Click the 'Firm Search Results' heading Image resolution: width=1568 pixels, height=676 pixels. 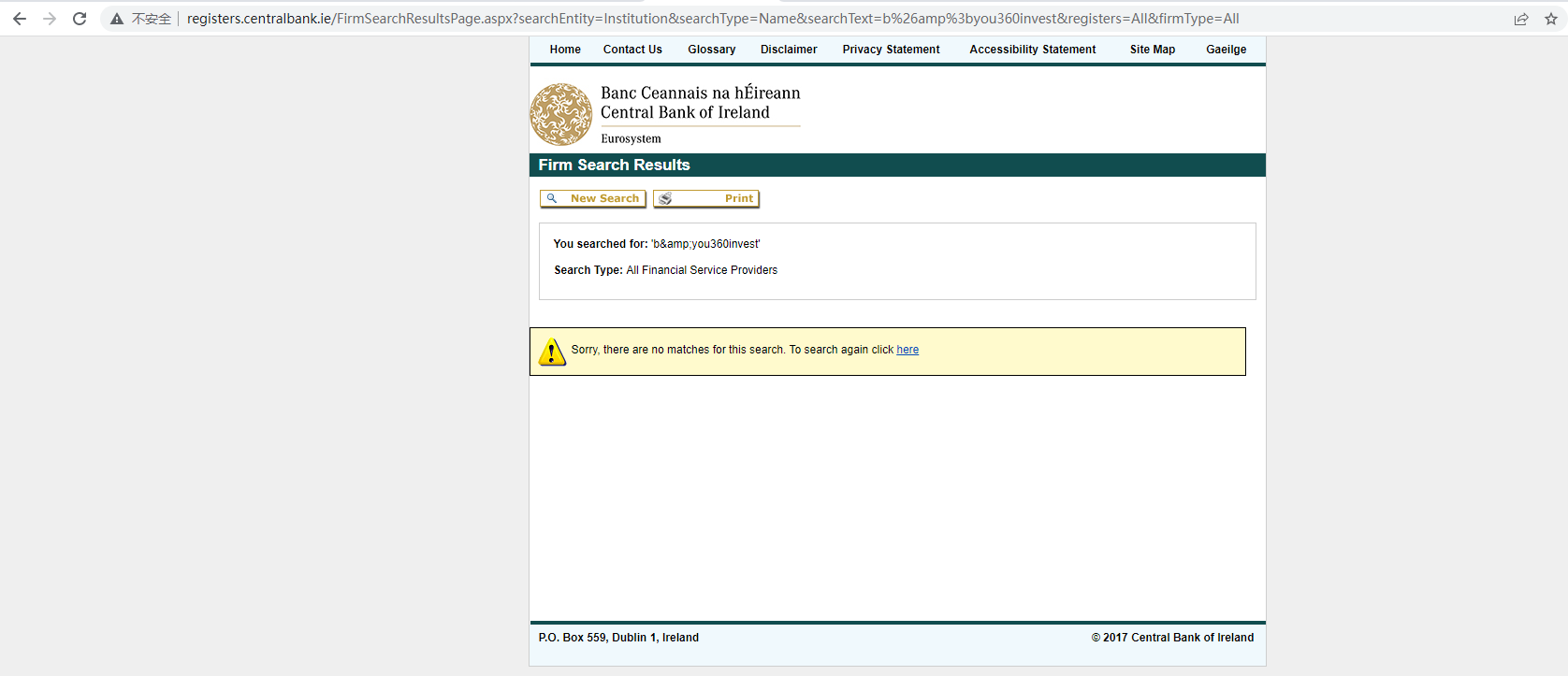[x=614, y=165]
